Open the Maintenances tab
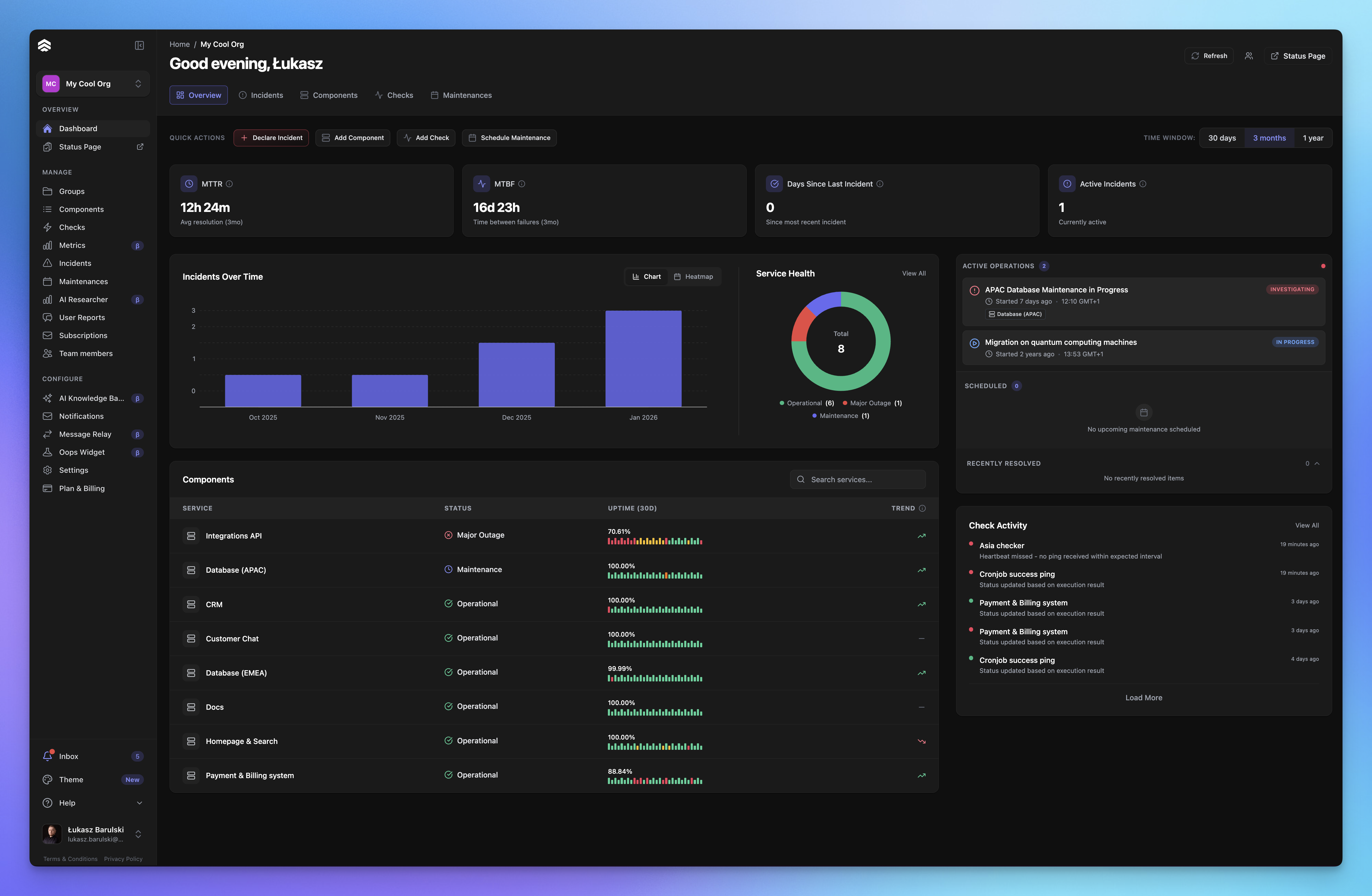Screen dimensions: 1372x896 point(461,95)
